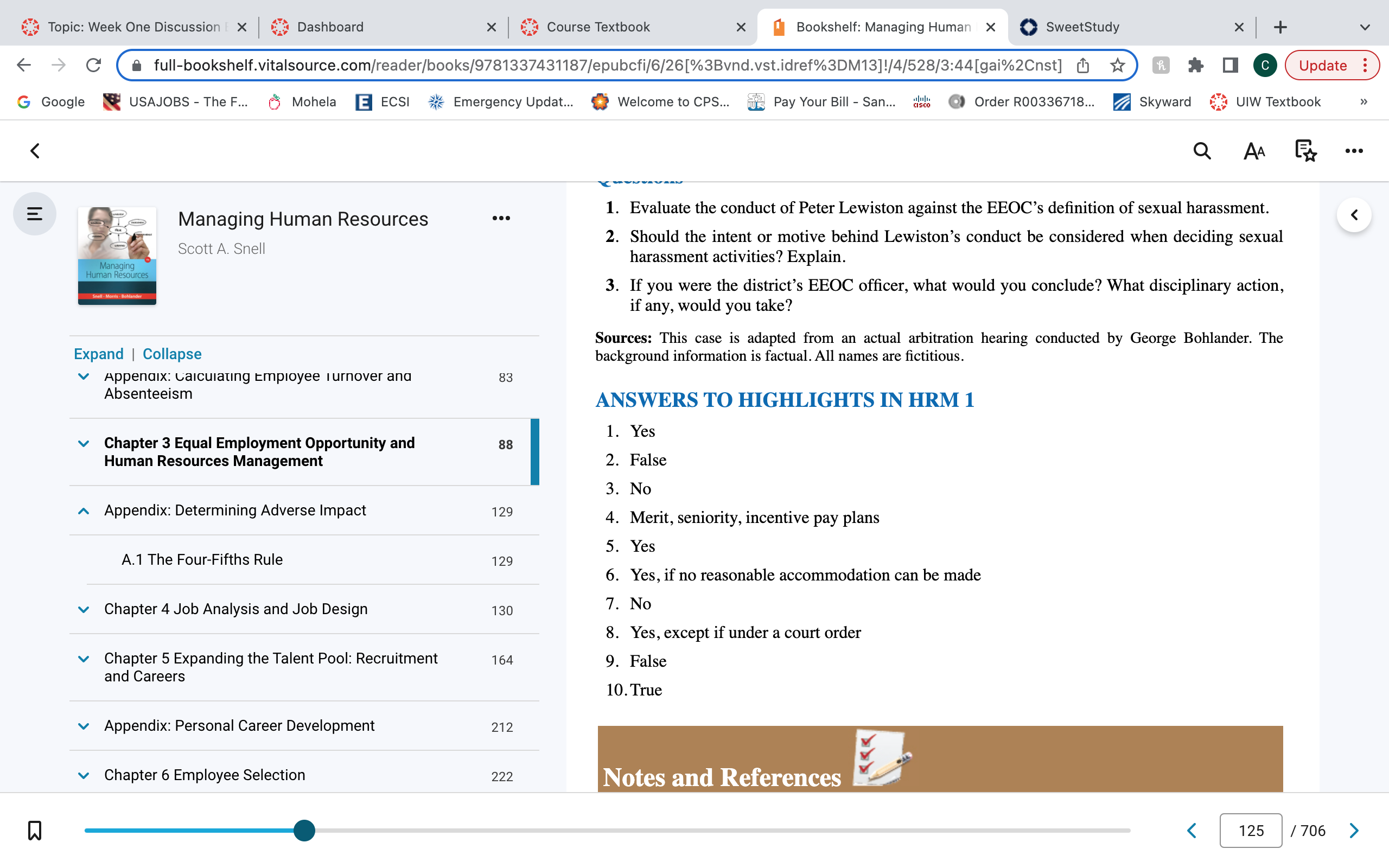
Task: Switch to the Course Textbook tab
Action: tap(597, 27)
